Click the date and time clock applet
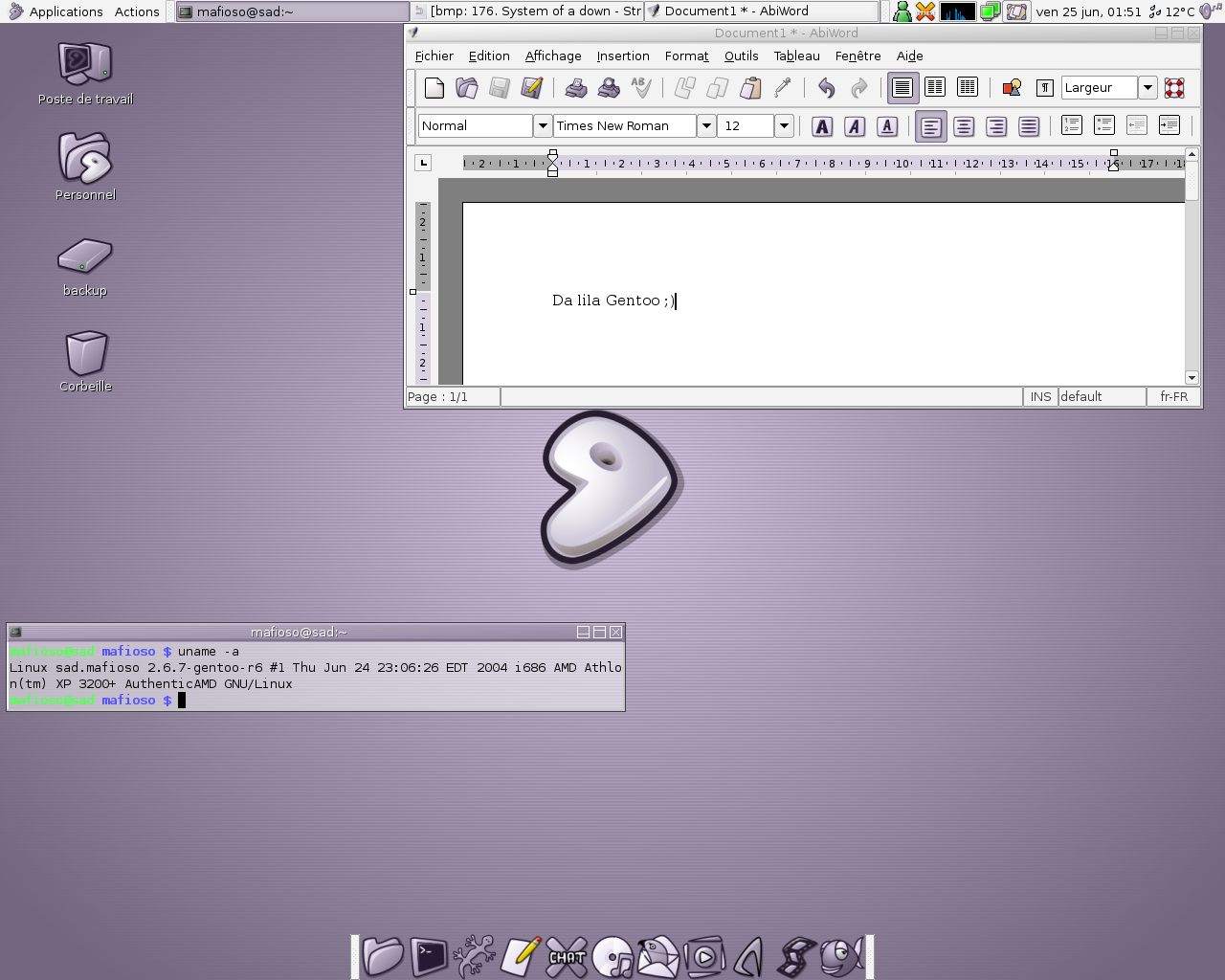The width and height of the screenshot is (1225, 980). (x=1089, y=11)
